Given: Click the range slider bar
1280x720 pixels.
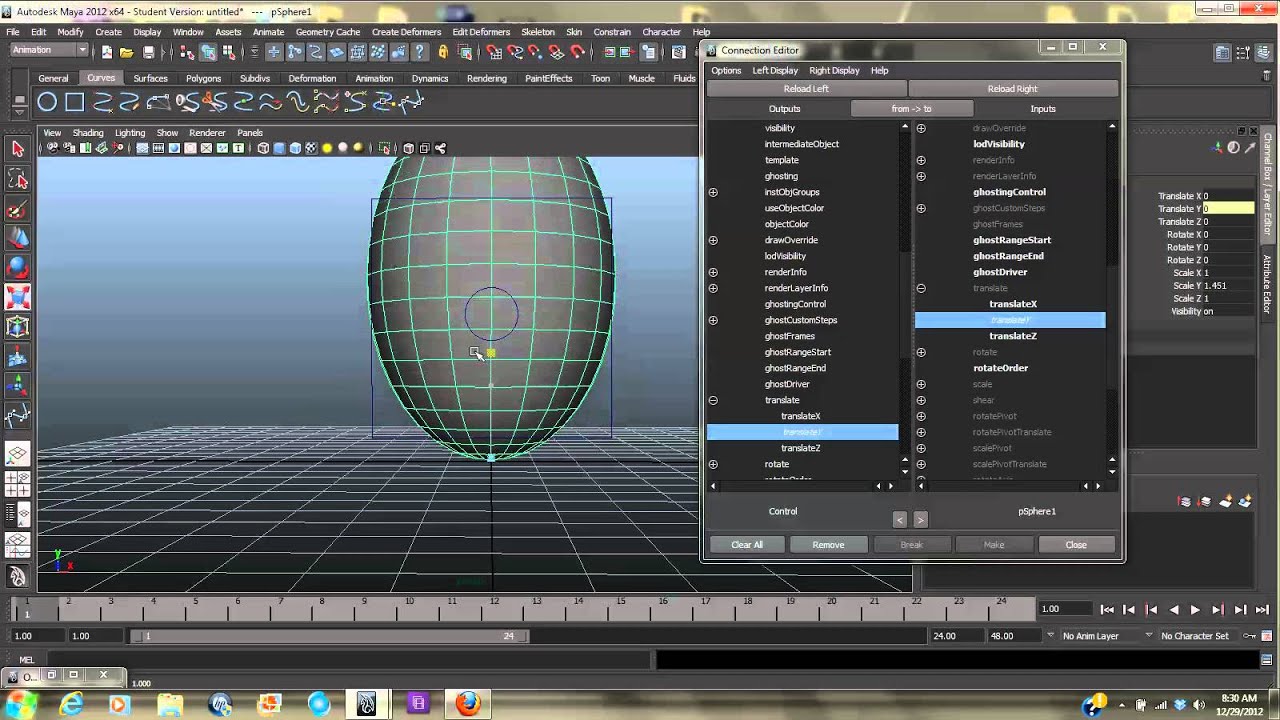Looking at the screenshot, I should [x=328, y=636].
